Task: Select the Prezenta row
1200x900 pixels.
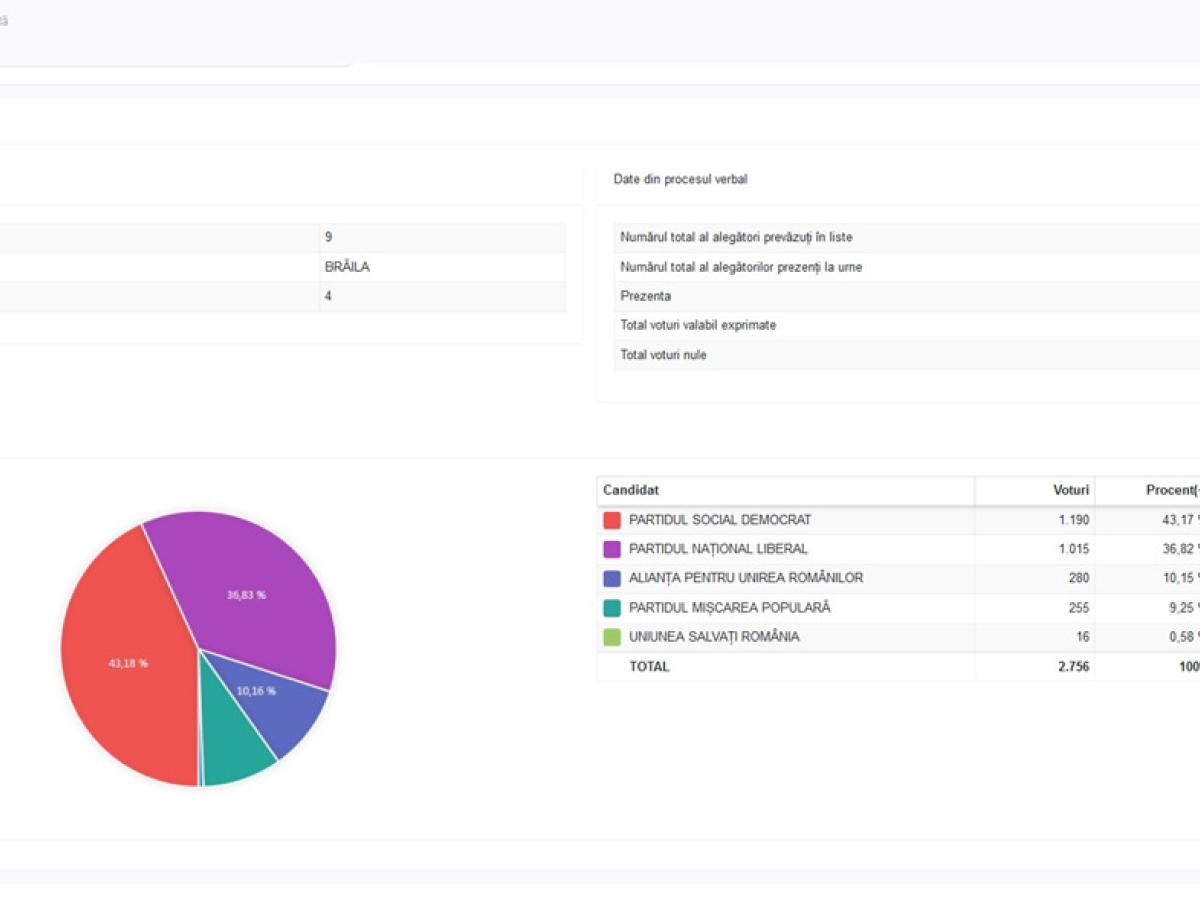Action: coord(646,296)
